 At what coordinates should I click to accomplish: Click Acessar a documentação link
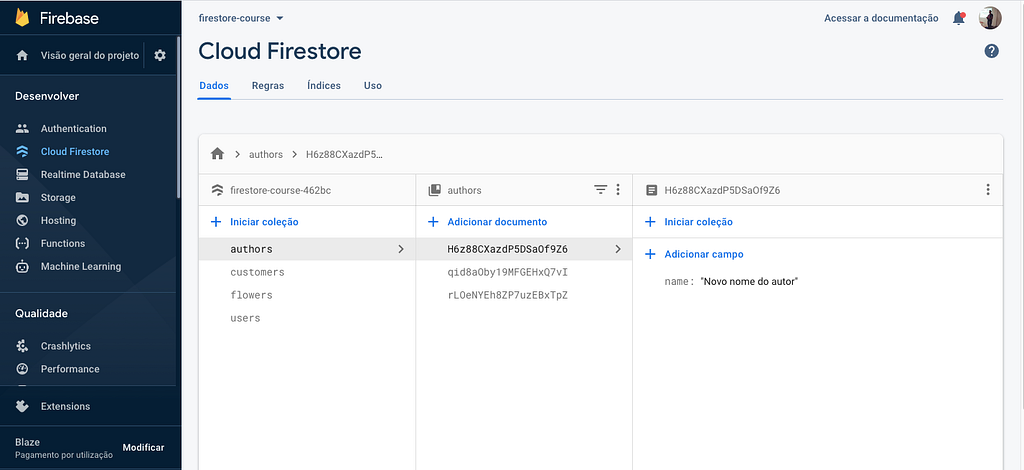881,18
